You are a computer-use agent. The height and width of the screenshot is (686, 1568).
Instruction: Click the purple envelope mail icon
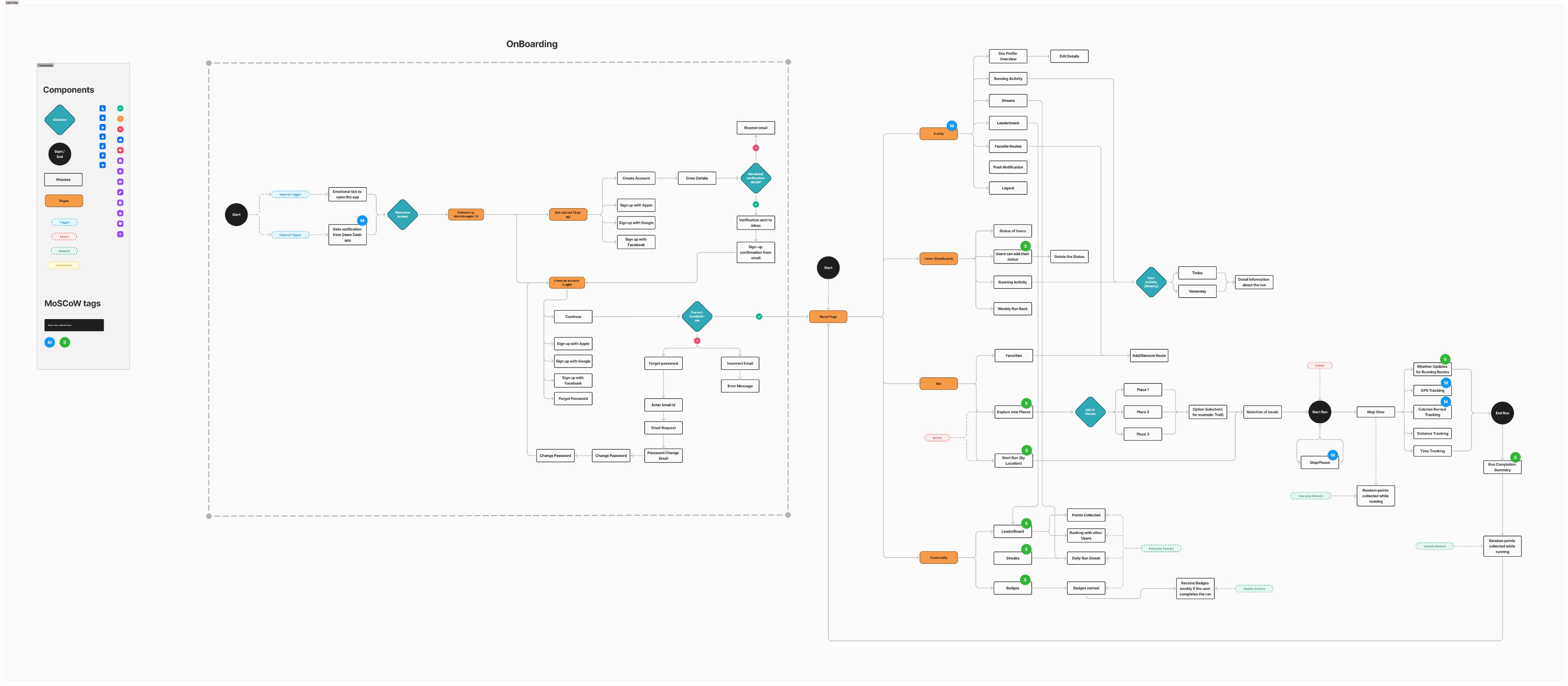[121, 161]
